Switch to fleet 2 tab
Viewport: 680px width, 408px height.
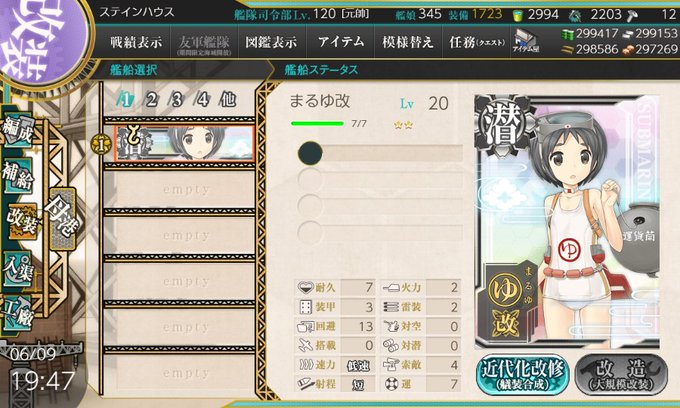click(151, 100)
